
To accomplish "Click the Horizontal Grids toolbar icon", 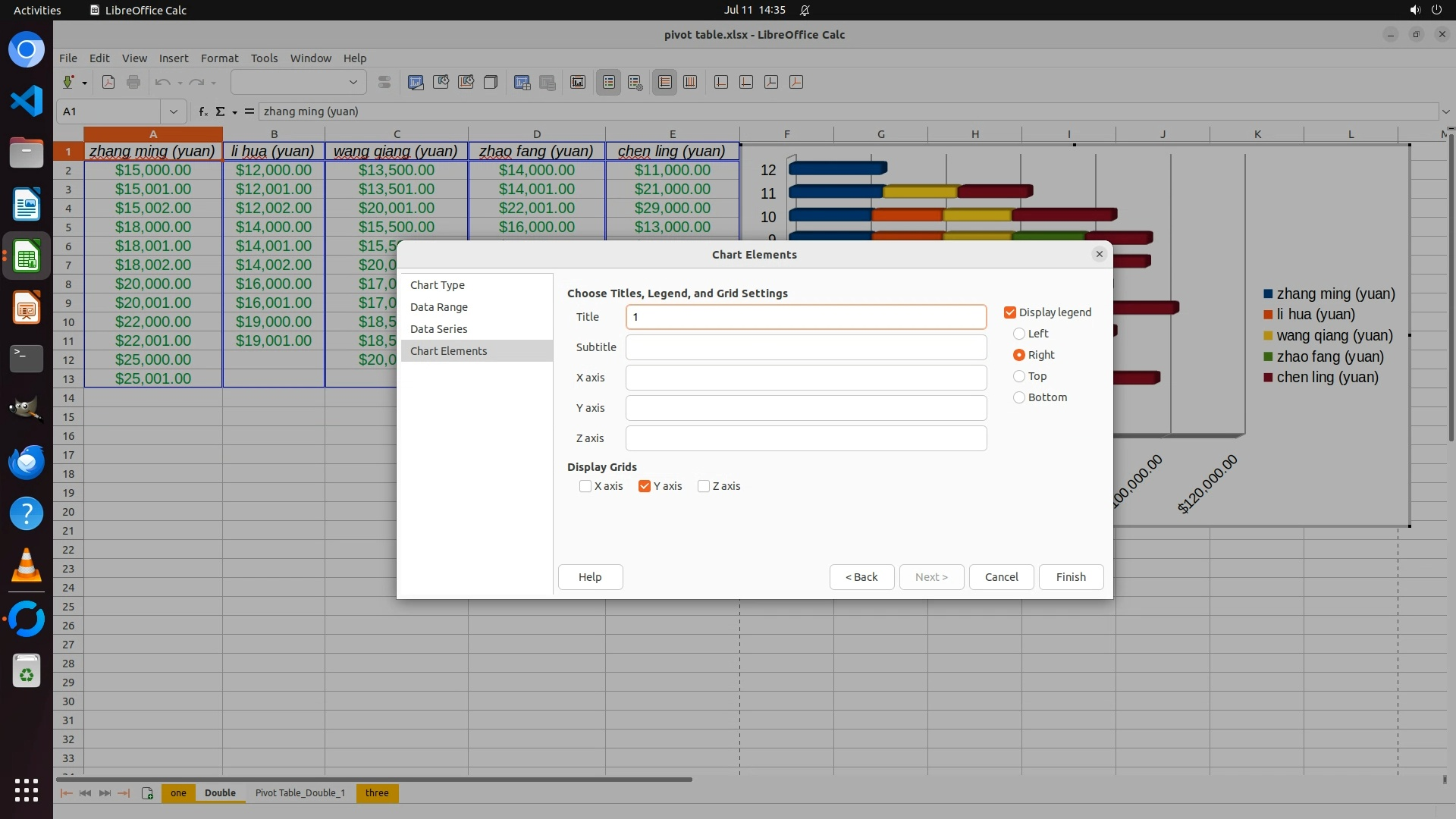I will click(x=665, y=83).
